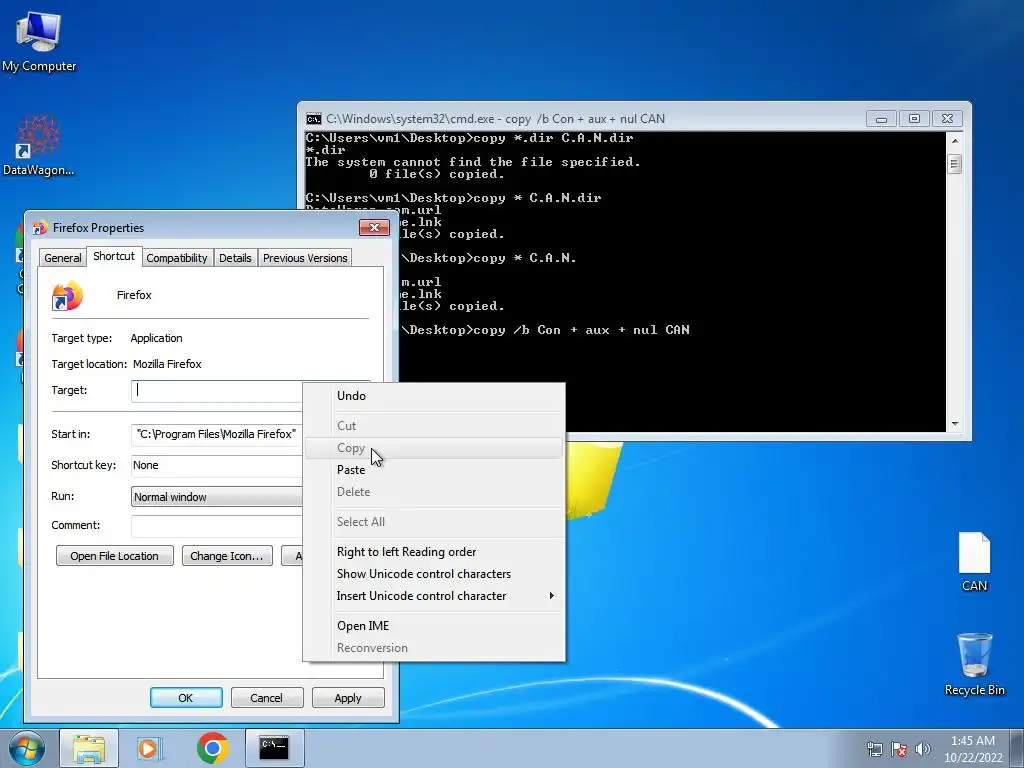Click Select All in the context menu
Screen dimensions: 1024x768
[434, 522]
